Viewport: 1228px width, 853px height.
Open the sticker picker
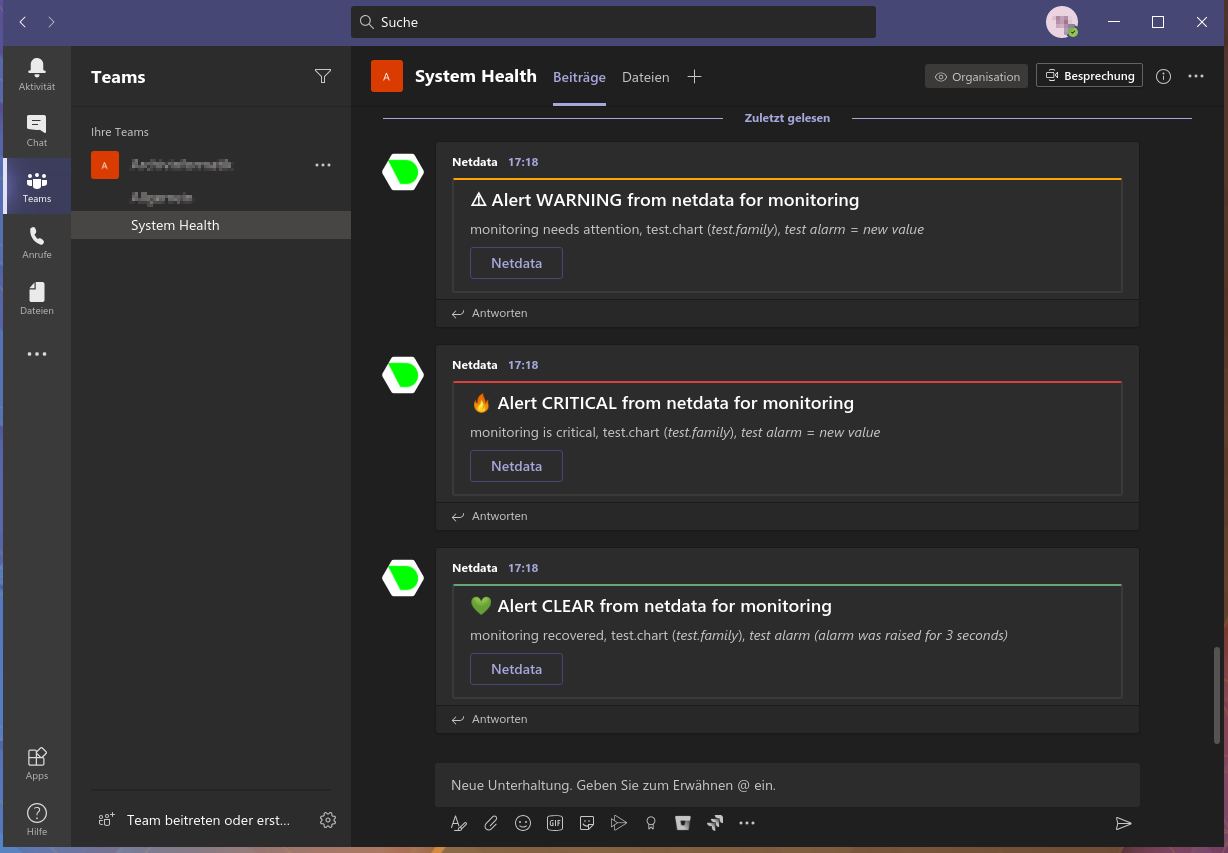(587, 823)
